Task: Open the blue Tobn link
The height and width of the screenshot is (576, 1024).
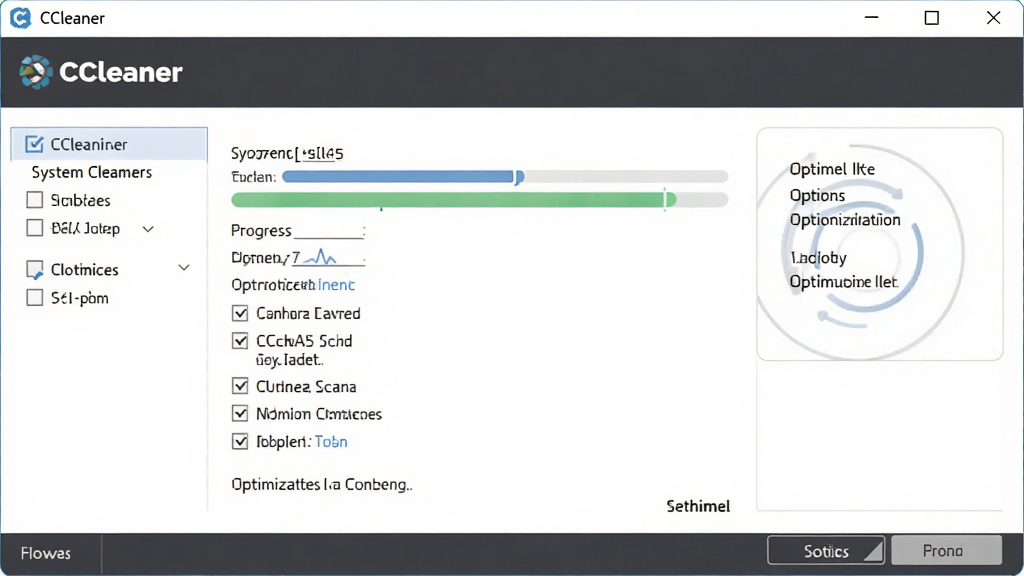Action: coord(331,442)
